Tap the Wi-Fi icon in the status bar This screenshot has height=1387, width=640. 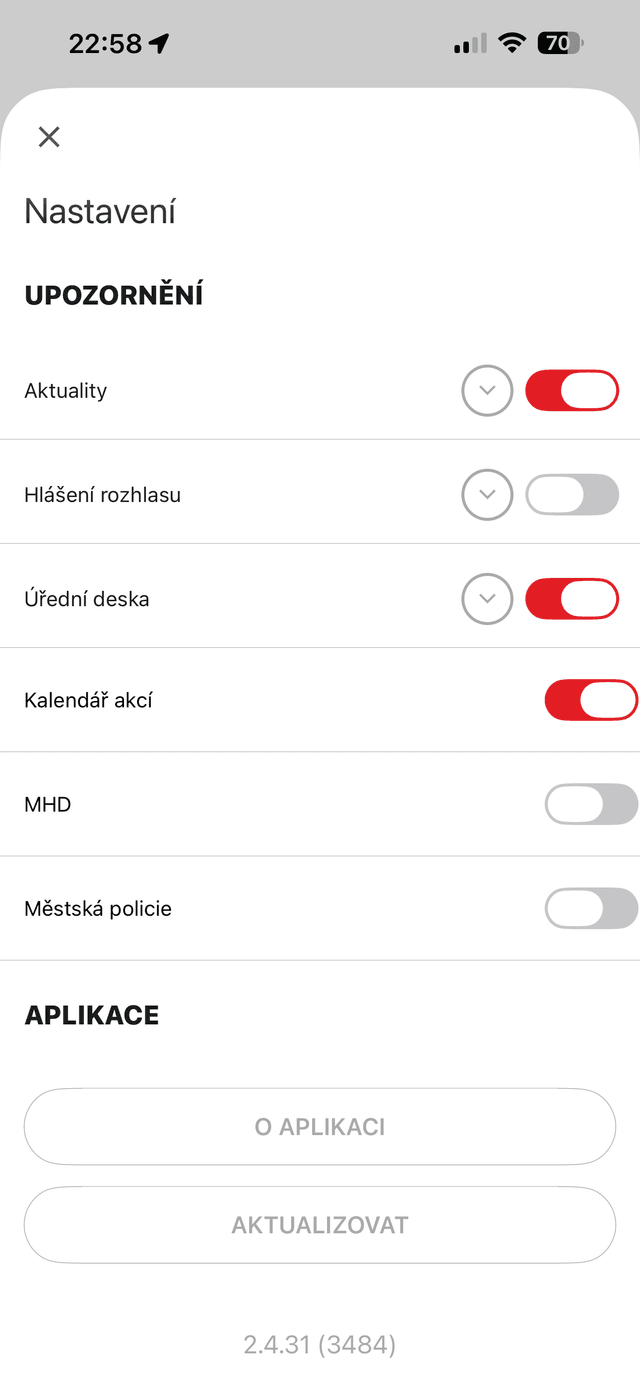pos(512,43)
